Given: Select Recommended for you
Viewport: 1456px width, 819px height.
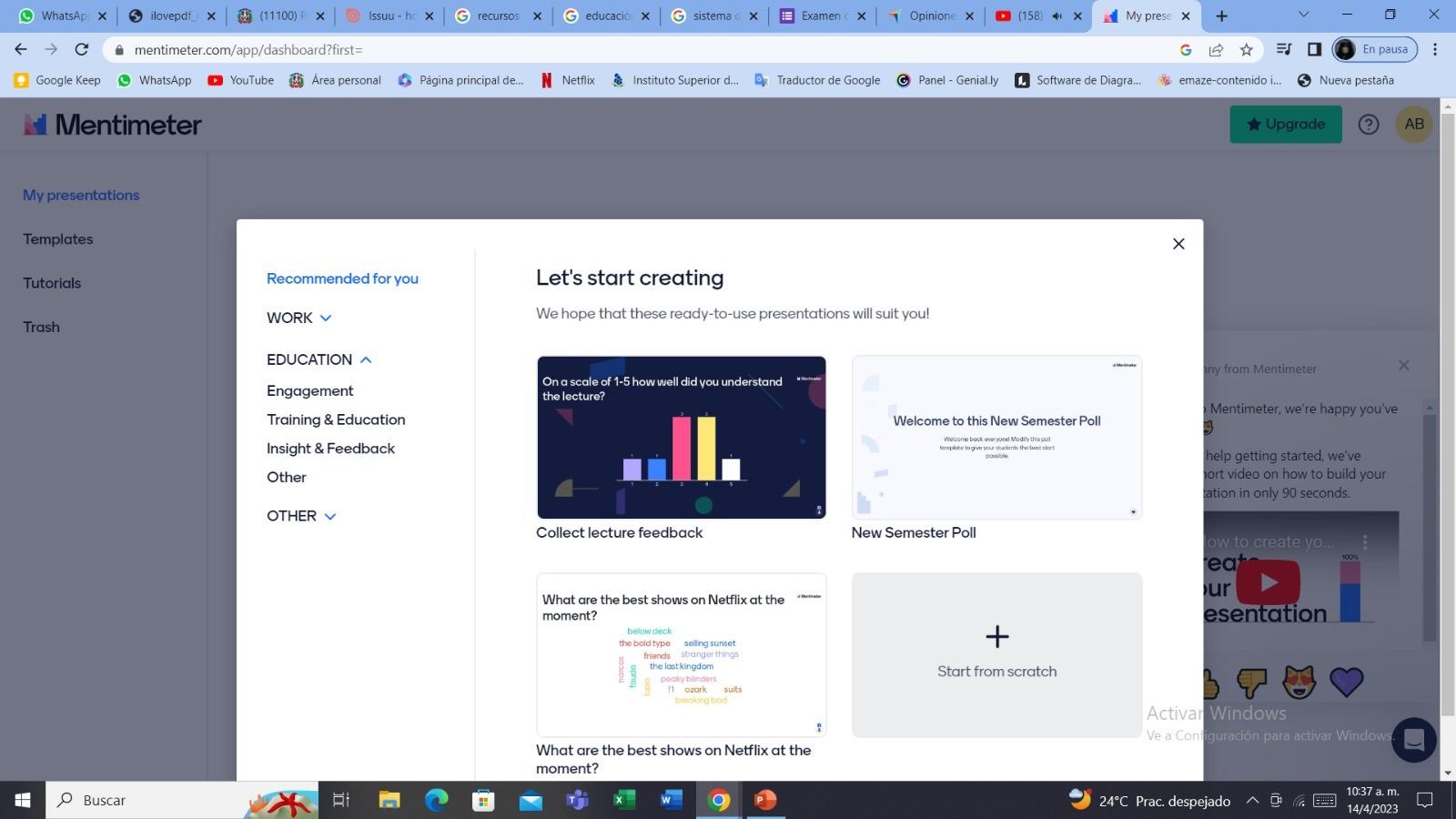Looking at the screenshot, I should (342, 278).
